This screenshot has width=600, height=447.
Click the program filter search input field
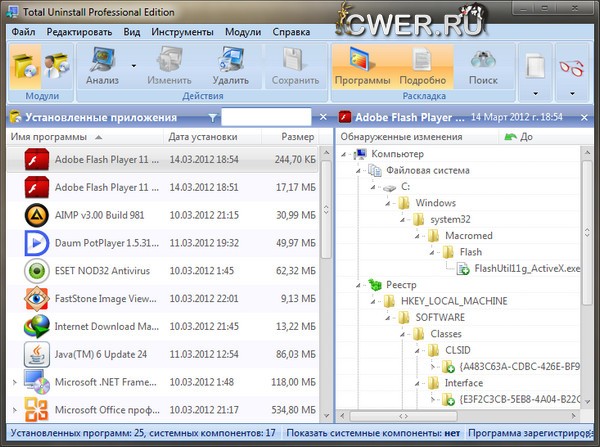(265, 117)
